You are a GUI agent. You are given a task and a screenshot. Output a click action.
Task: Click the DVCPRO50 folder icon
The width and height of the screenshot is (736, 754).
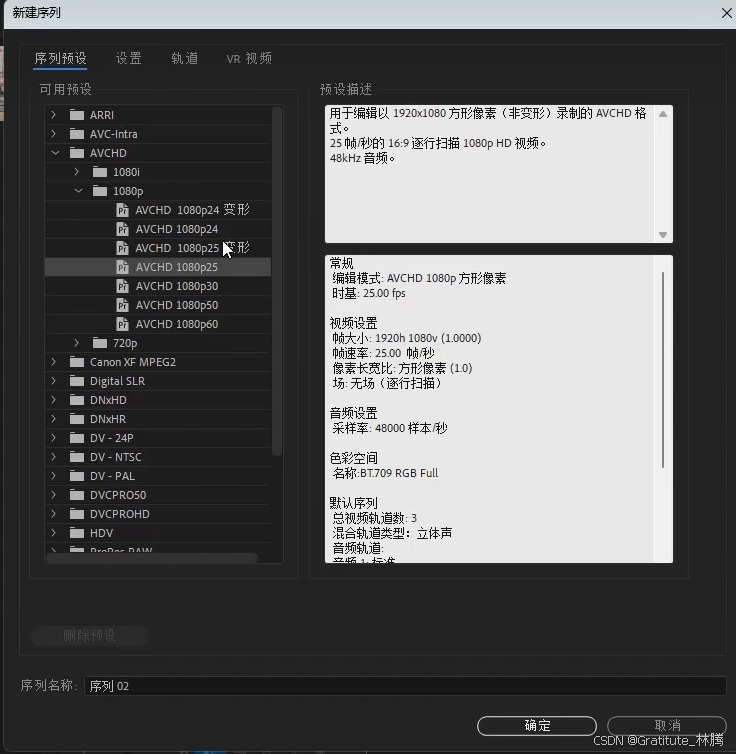click(77, 495)
